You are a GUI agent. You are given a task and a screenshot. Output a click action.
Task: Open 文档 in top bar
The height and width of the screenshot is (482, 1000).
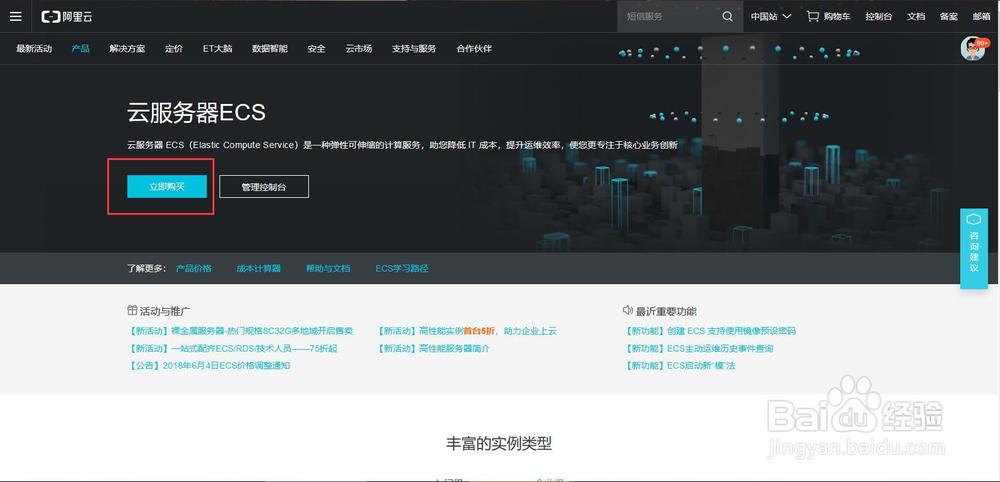[x=916, y=17]
